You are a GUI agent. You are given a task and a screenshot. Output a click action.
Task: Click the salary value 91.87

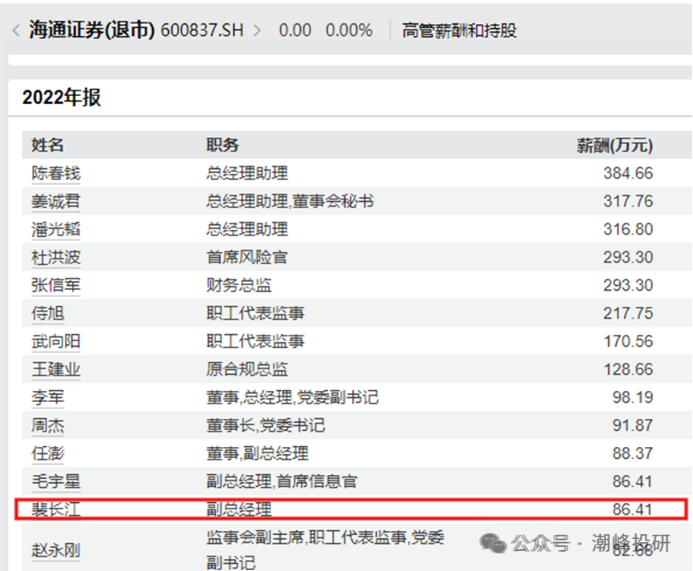(632, 426)
